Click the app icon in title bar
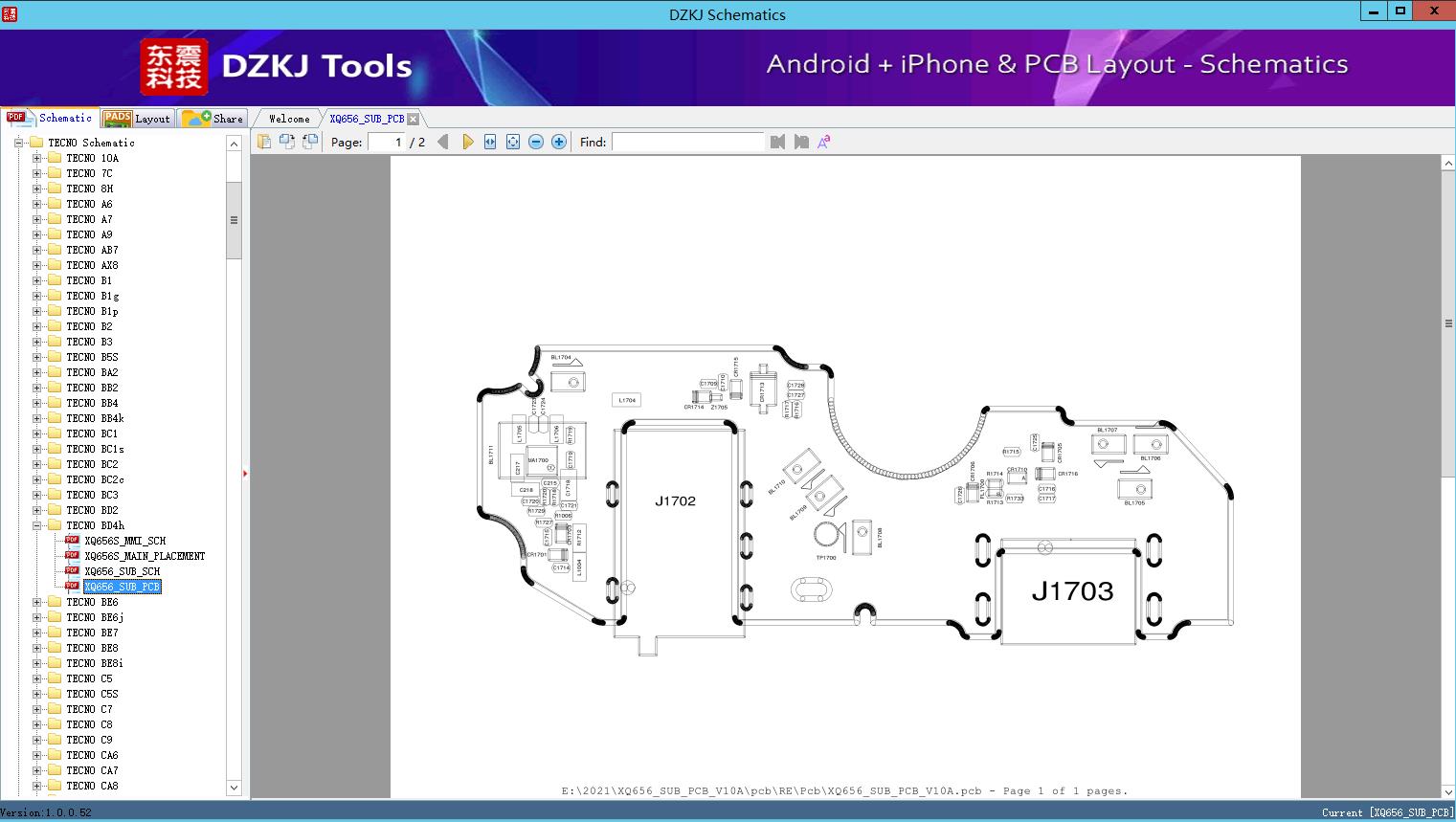 tap(9, 13)
